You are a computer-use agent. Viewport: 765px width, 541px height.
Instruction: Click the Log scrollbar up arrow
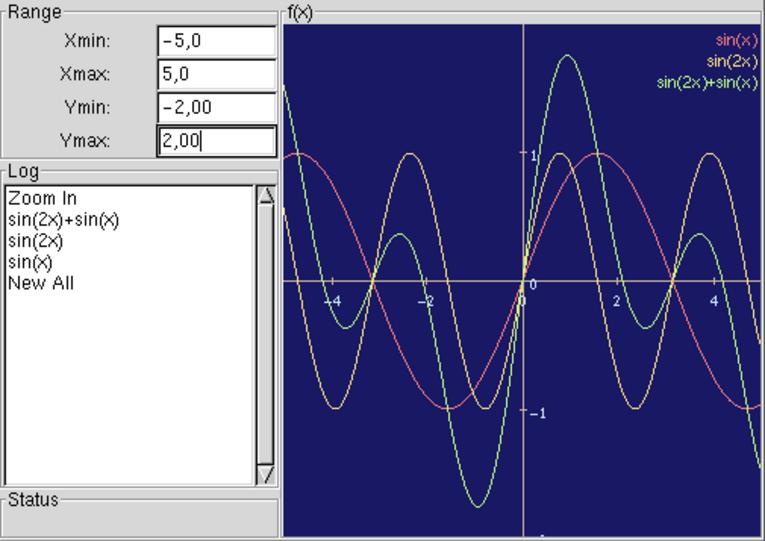click(266, 195)
